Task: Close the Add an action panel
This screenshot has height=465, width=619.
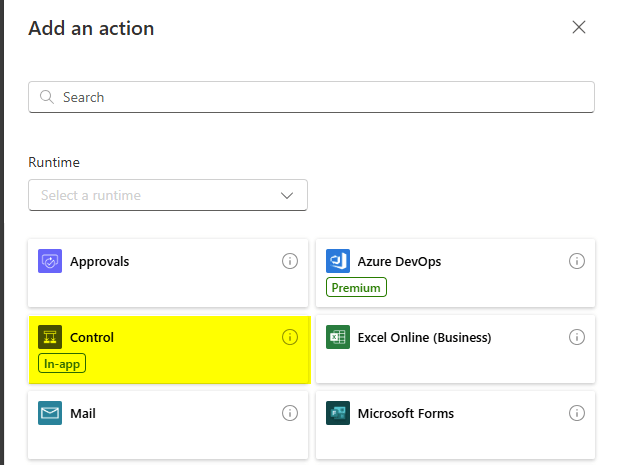Action: [578, 27]
